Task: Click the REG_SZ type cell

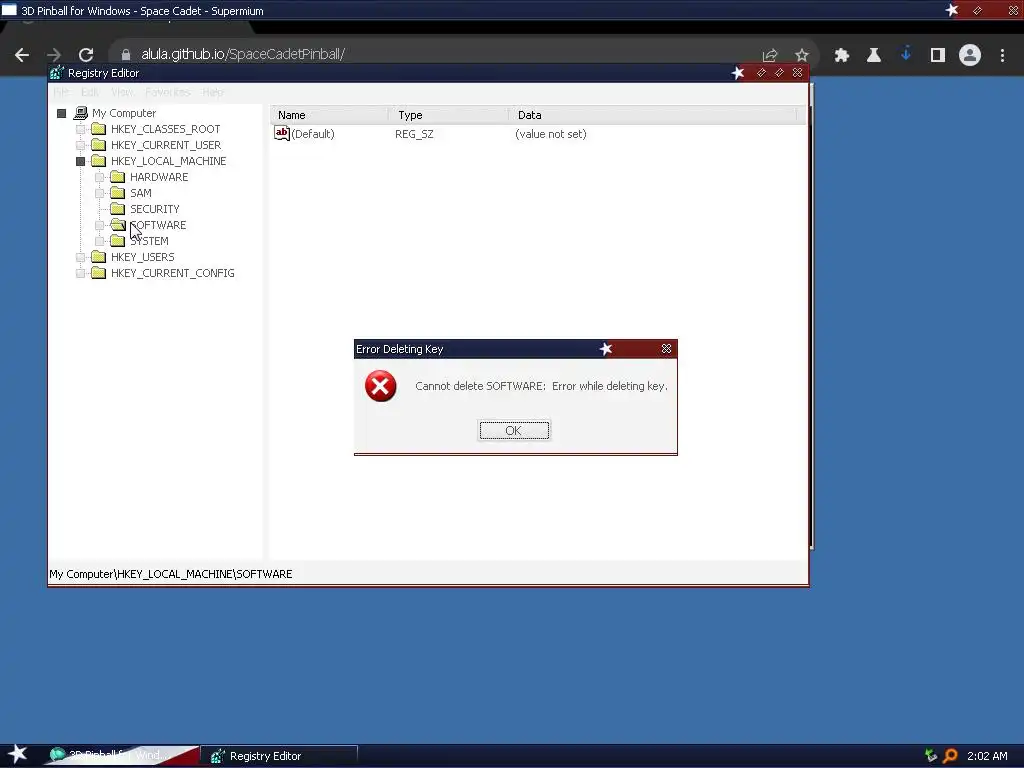Action: pyautogui.click(x=414, y=134)
